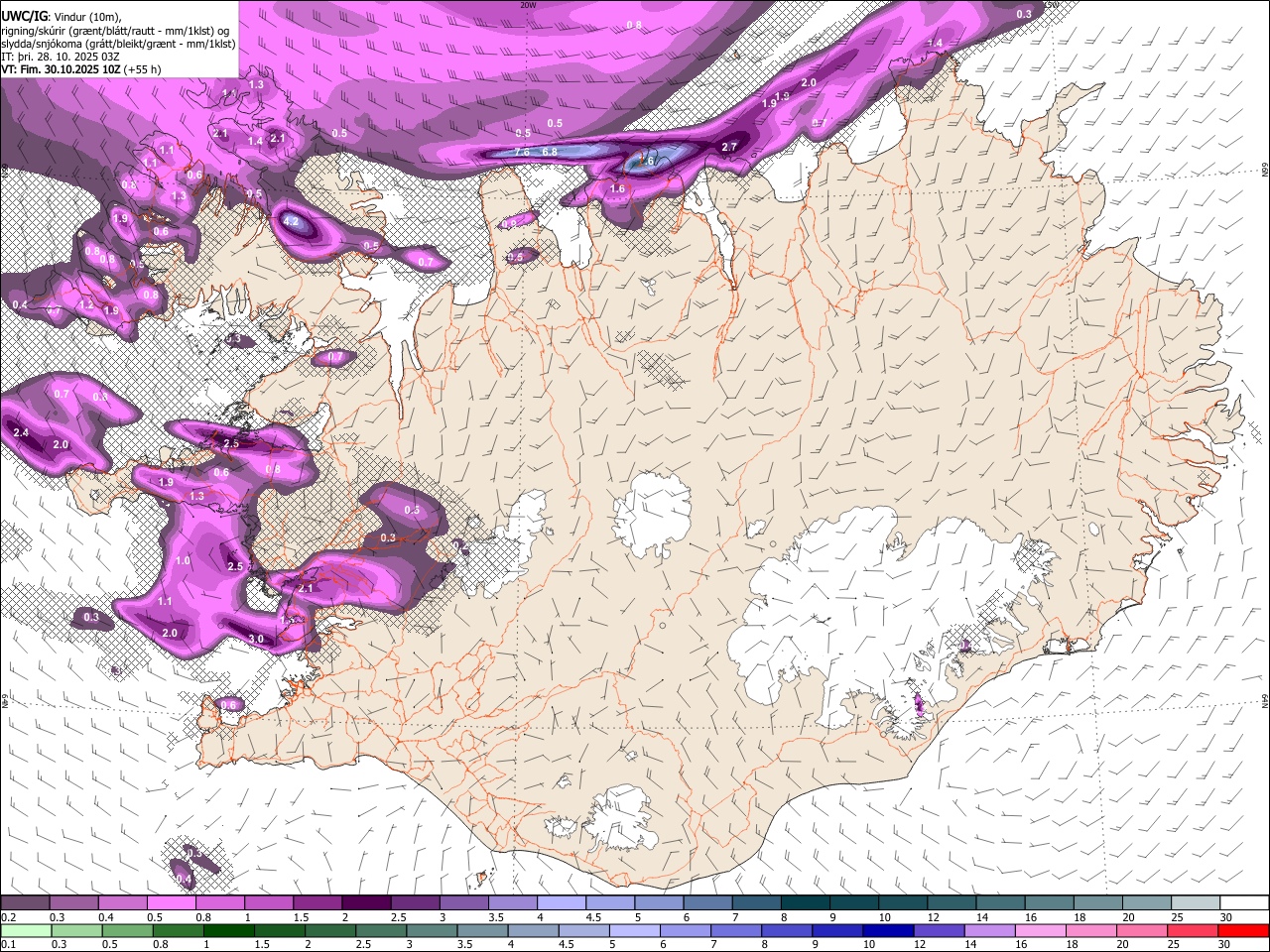
Task: Select the deep navy 10–12 rain swatch
Action: pyautogui.click(x=889, y=931)
